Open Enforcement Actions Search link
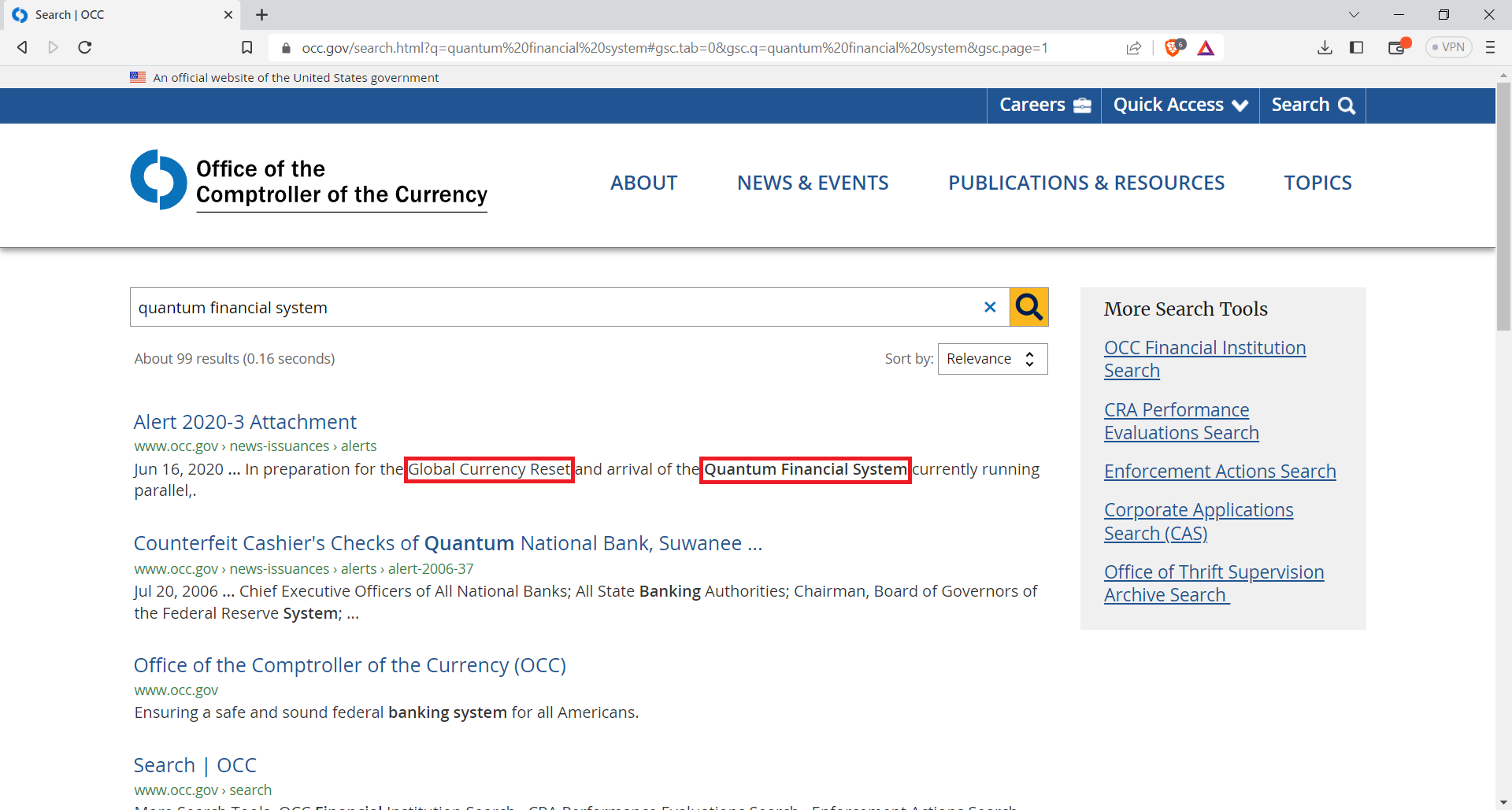The image size is (1512, 810). click(x=1220, y=472)
